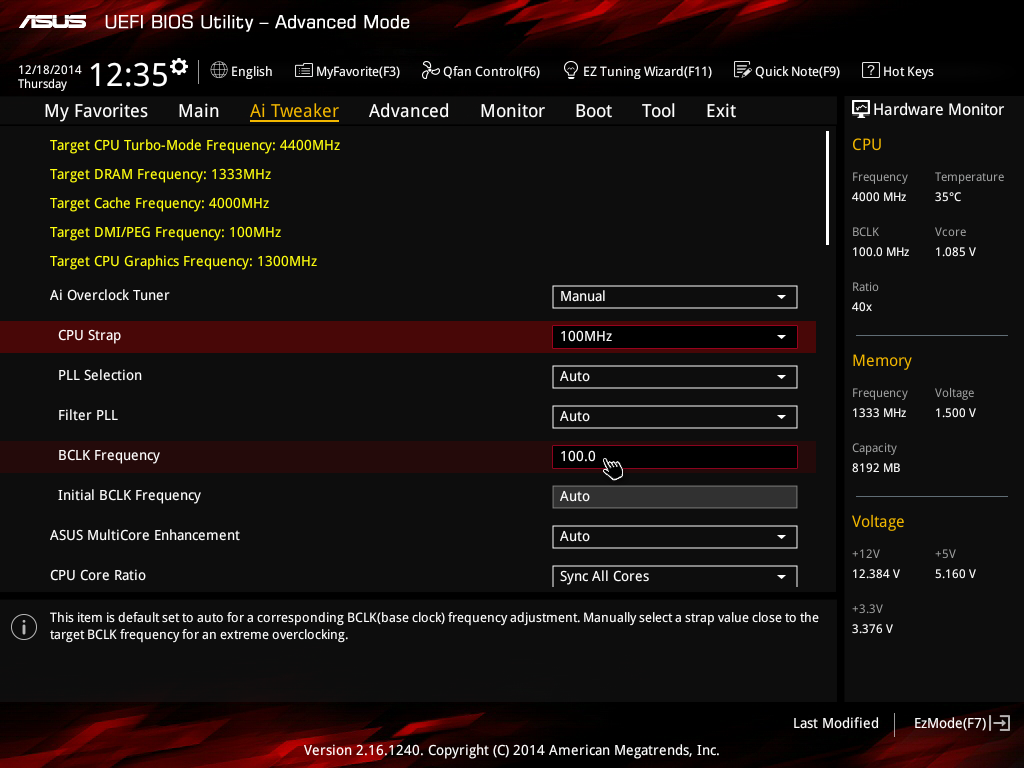
Task: Click the MyFavorite list icon
Action: coord(304,71)
